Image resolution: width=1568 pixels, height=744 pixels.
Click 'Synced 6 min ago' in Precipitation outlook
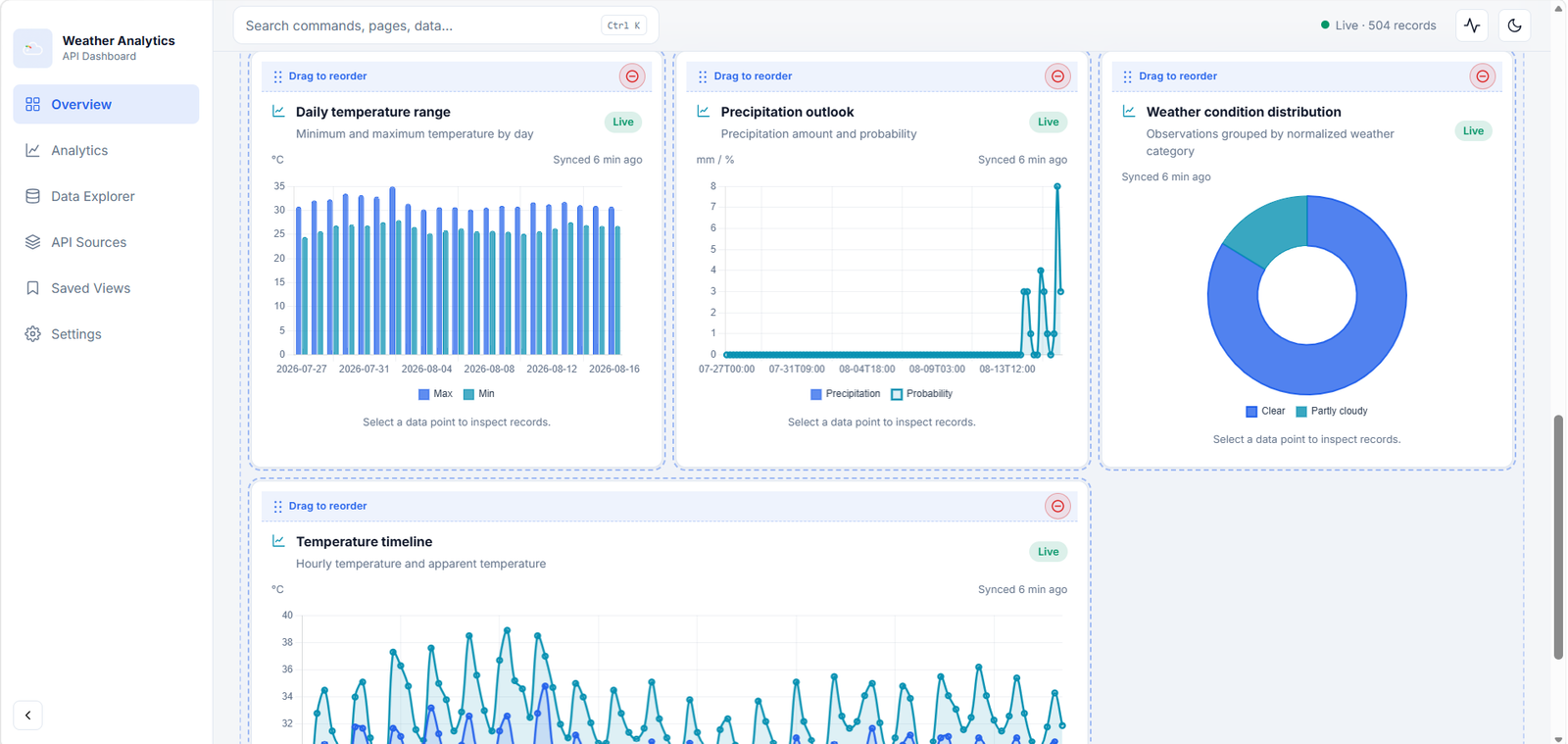tap(1022, 160)
